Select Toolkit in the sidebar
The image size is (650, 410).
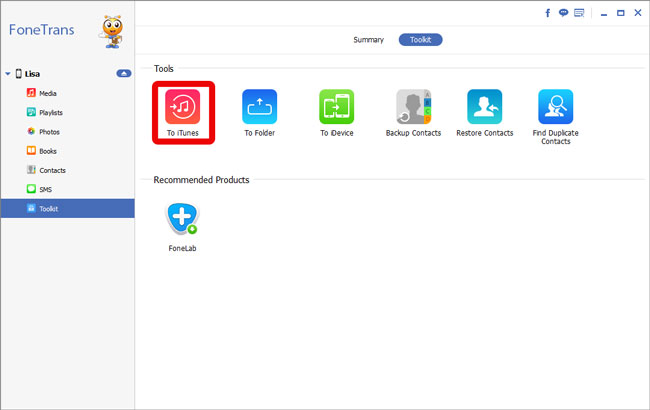pyautogui.click(x=68, y=208)
